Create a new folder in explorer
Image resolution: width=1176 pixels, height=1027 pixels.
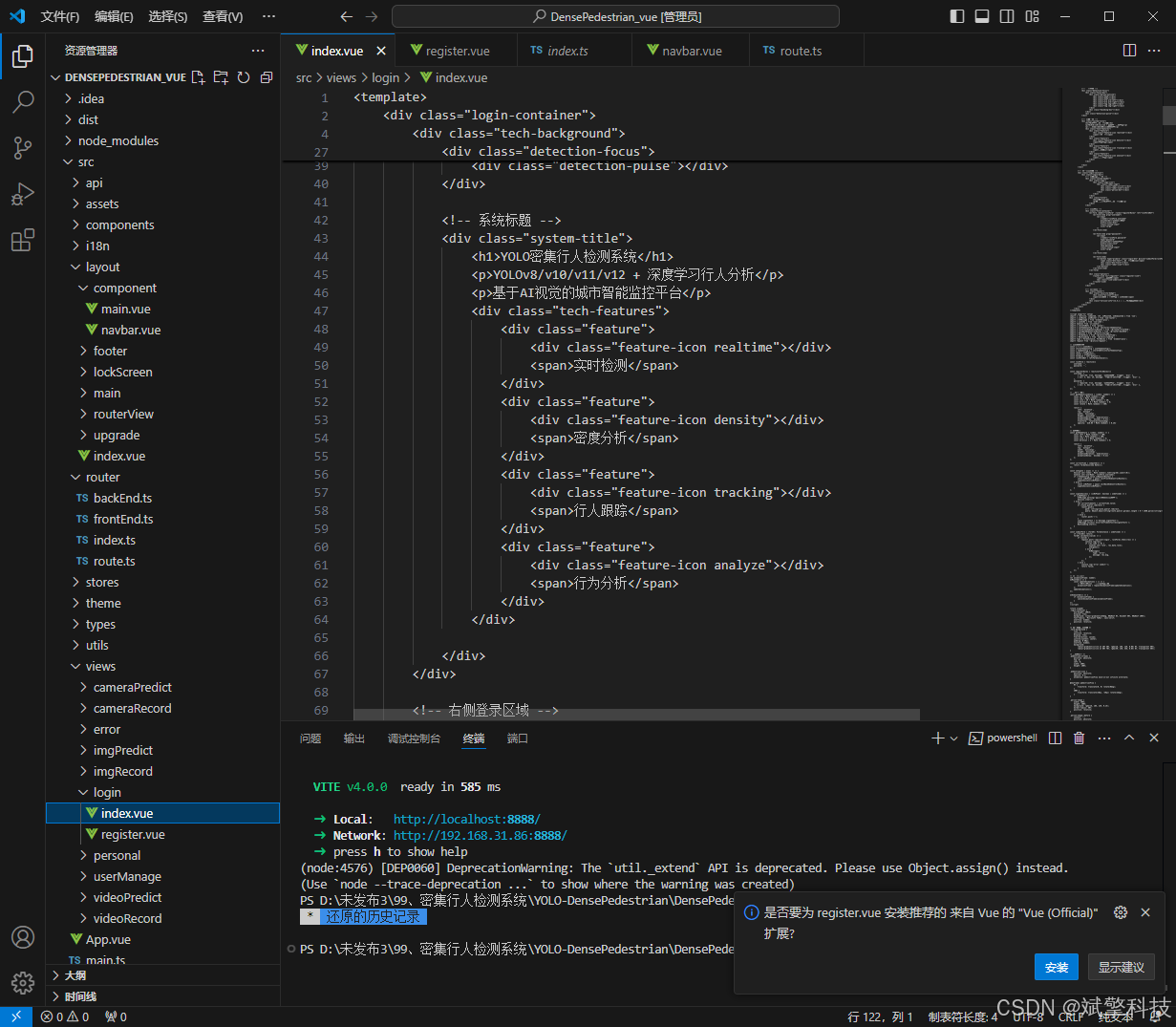(x=221, y=77)
